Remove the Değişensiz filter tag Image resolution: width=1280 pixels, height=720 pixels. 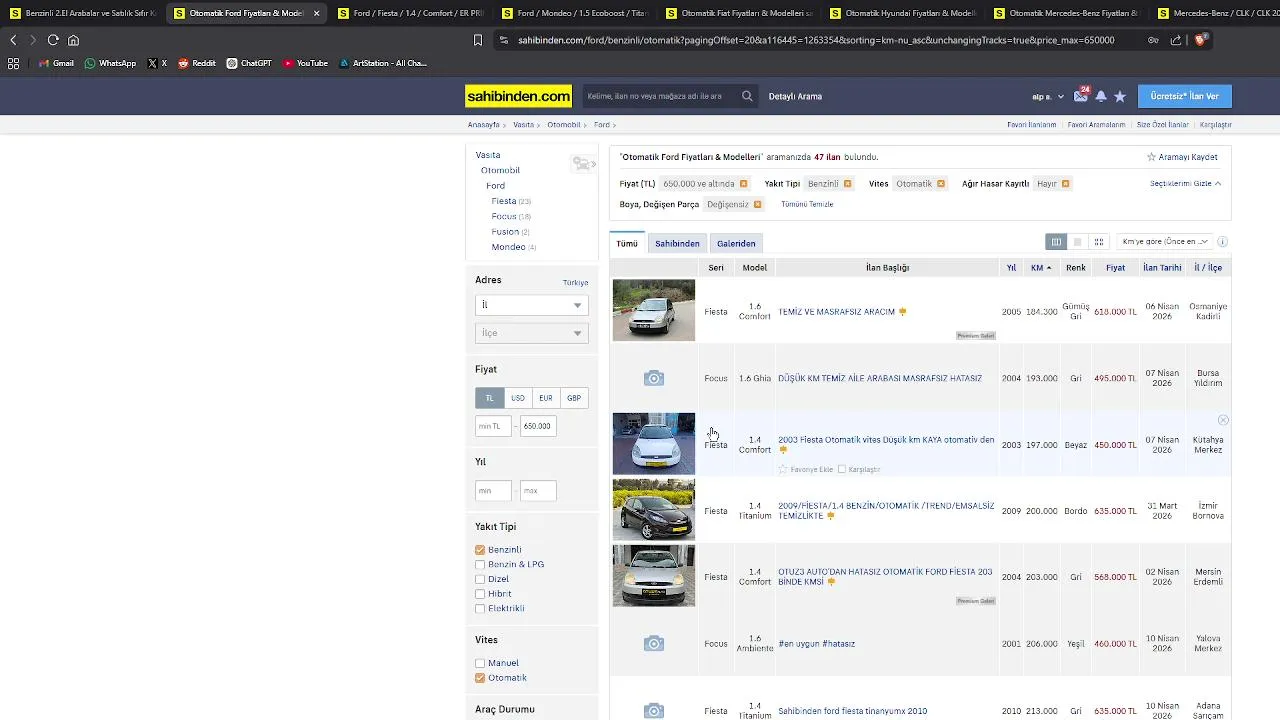click(x=757, y=204)
